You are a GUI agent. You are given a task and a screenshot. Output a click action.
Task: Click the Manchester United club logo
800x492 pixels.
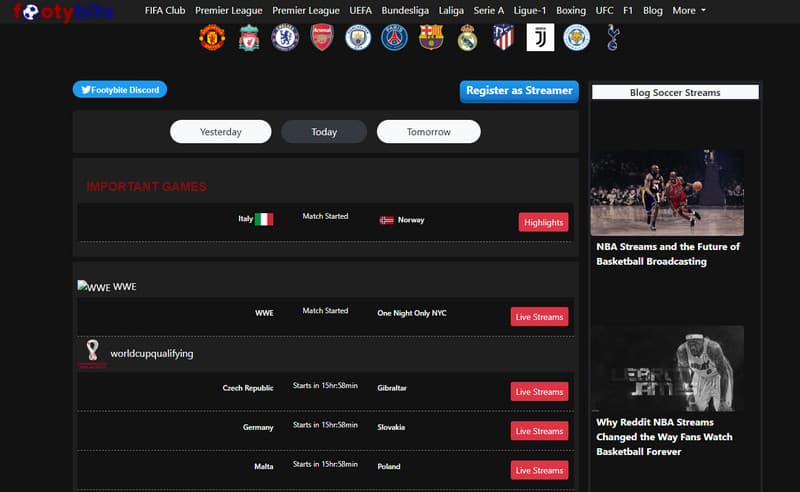(x=212, y=38)
